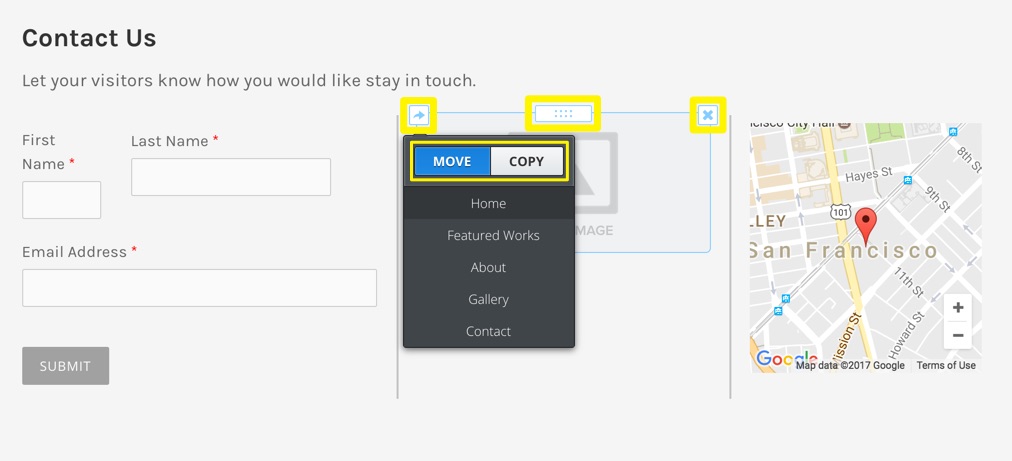This screenshot has height=461, width=1012.
Task: Click the Google logo on the map
Action: 786,358
